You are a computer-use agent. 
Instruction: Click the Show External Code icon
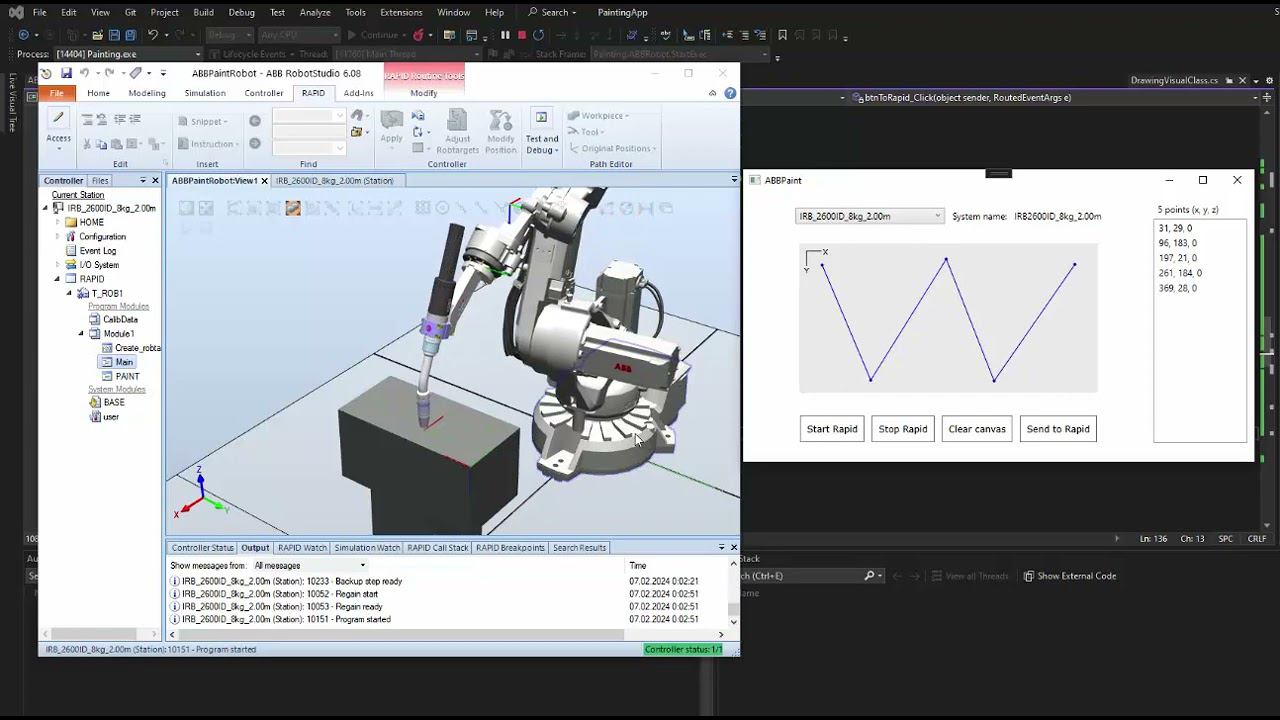1028,576
